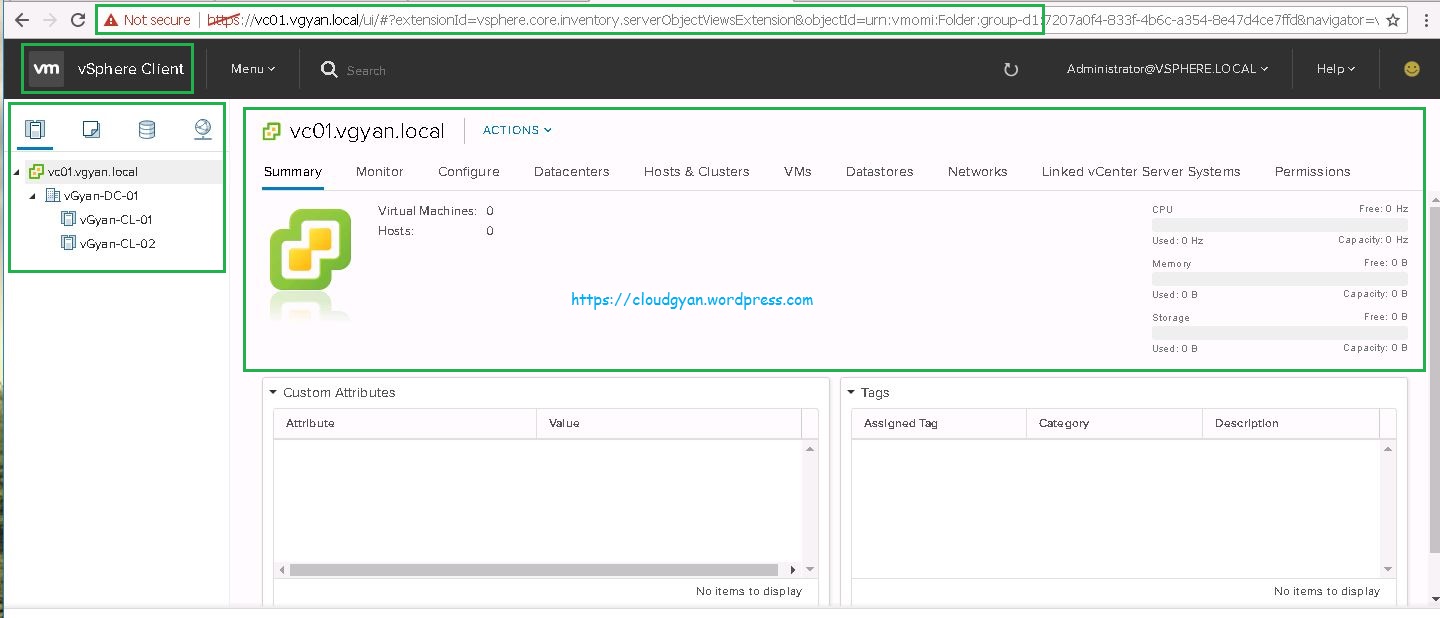Click the refresh icon in top bar
This screenshot has width=1440, height=618.
[x=1010, y=69]
